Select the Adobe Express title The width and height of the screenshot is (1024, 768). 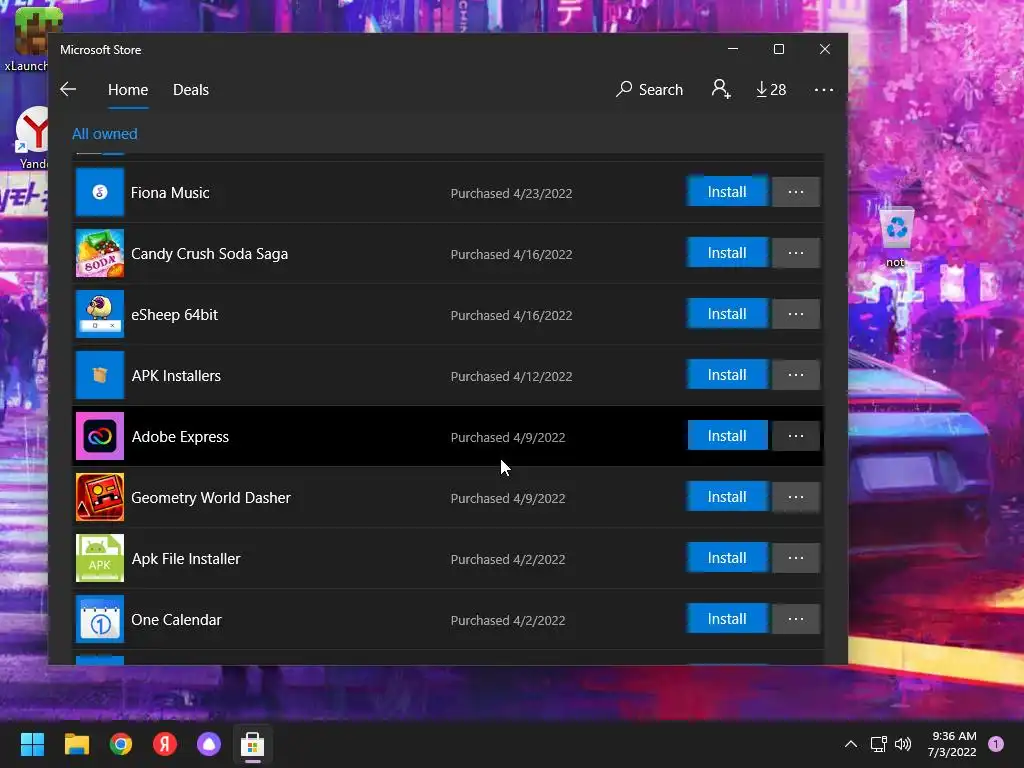[180, 437]
